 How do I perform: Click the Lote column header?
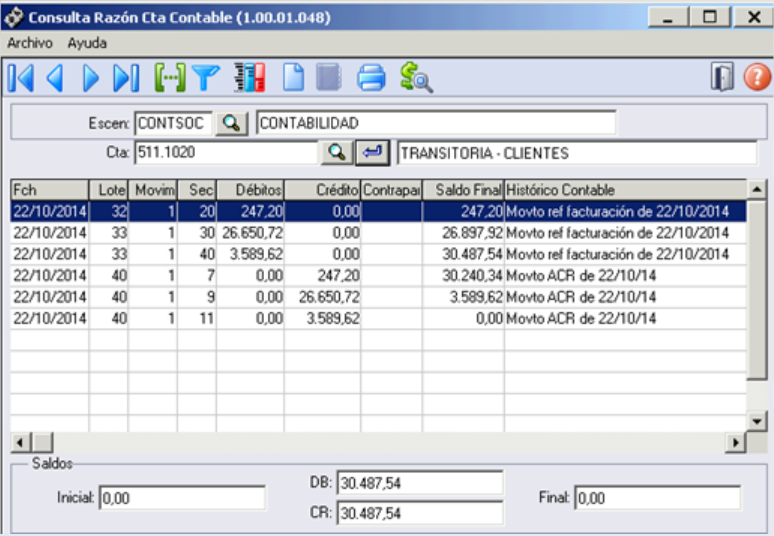pyautogui.click(x=108, y=190)
